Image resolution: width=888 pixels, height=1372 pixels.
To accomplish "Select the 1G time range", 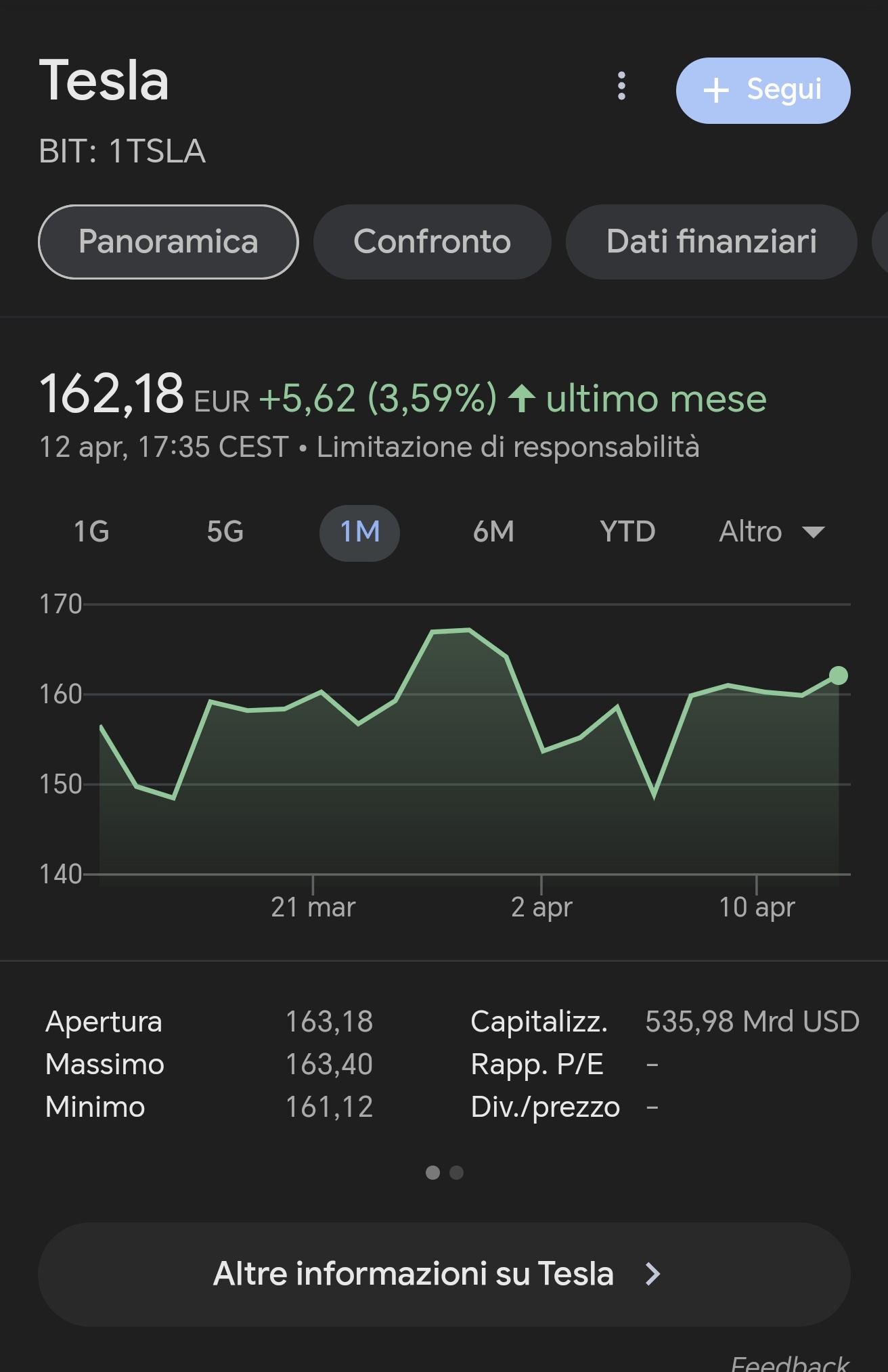I will point(91,532).
